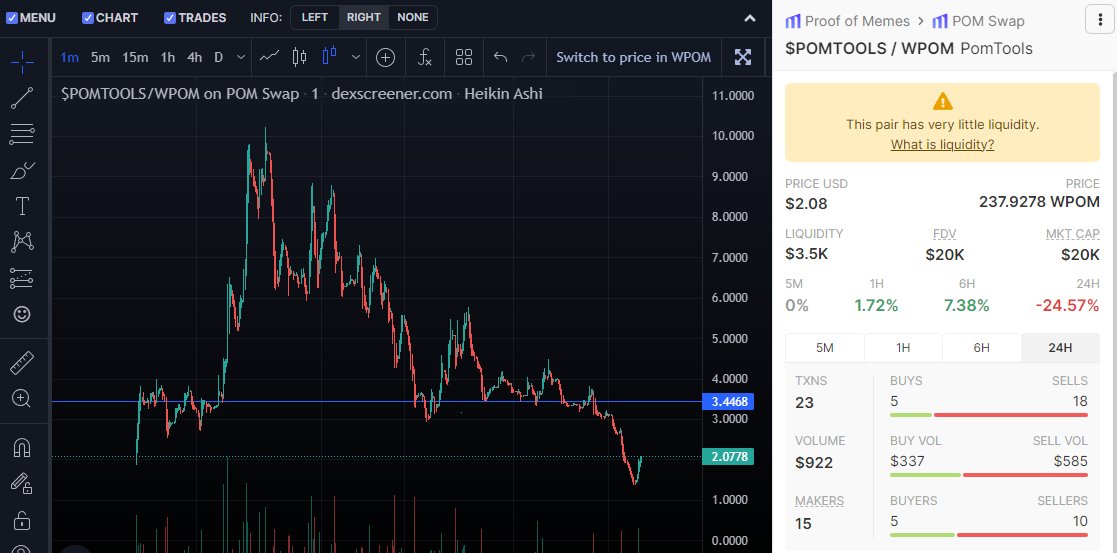Open the POM Swap breadcrumb link
This screenshot has width=1117, height=553.
(x=978, y=21)
